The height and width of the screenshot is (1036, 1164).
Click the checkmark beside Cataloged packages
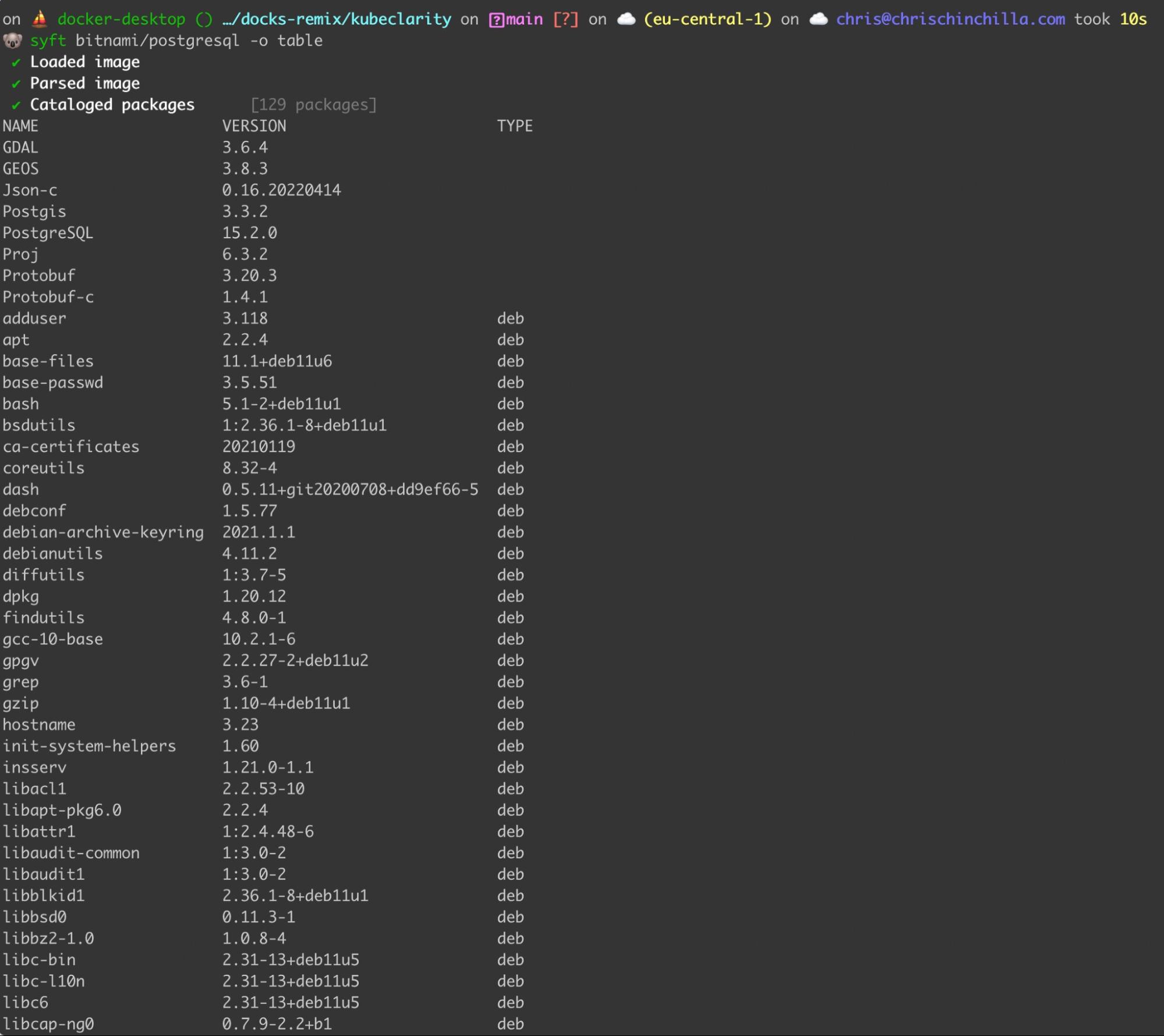coord(16,105)
